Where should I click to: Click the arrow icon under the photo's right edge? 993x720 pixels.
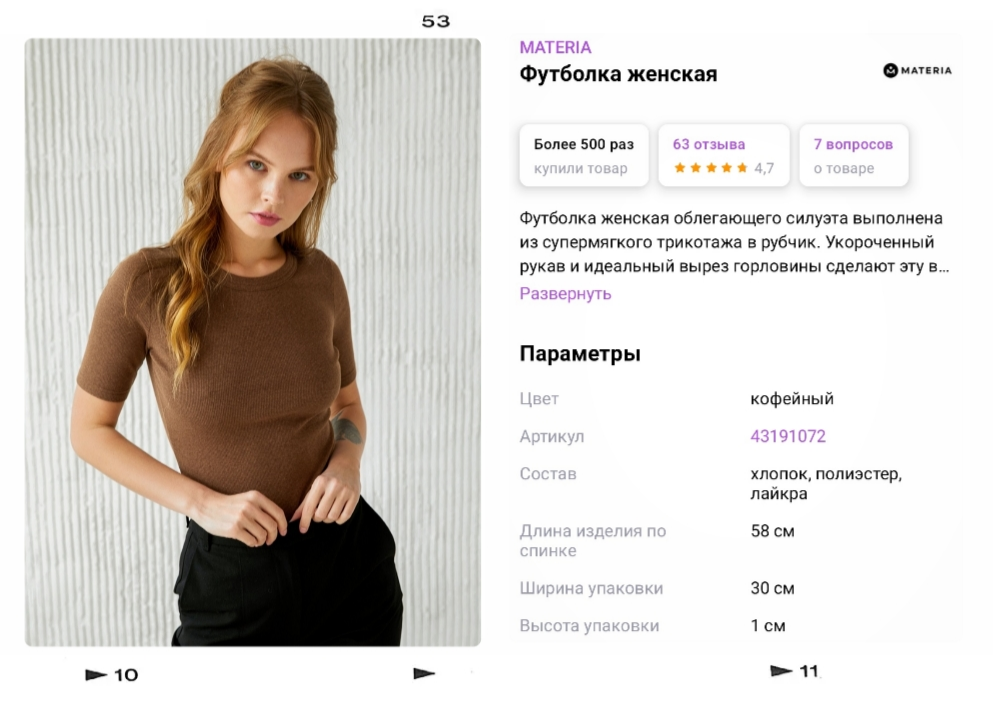(x=424, y=674)
